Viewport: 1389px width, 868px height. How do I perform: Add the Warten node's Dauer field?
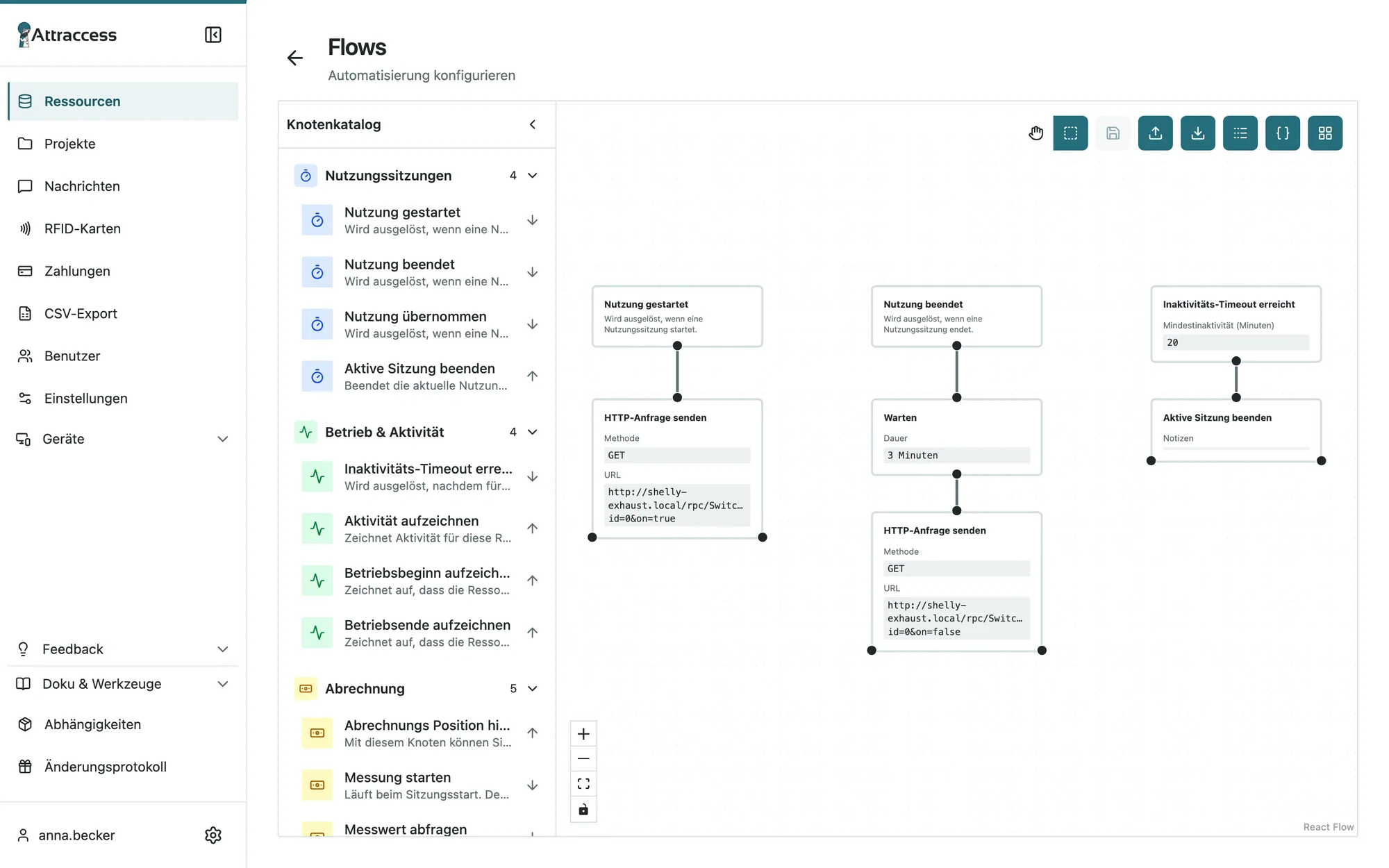click(x=956, y=456)
